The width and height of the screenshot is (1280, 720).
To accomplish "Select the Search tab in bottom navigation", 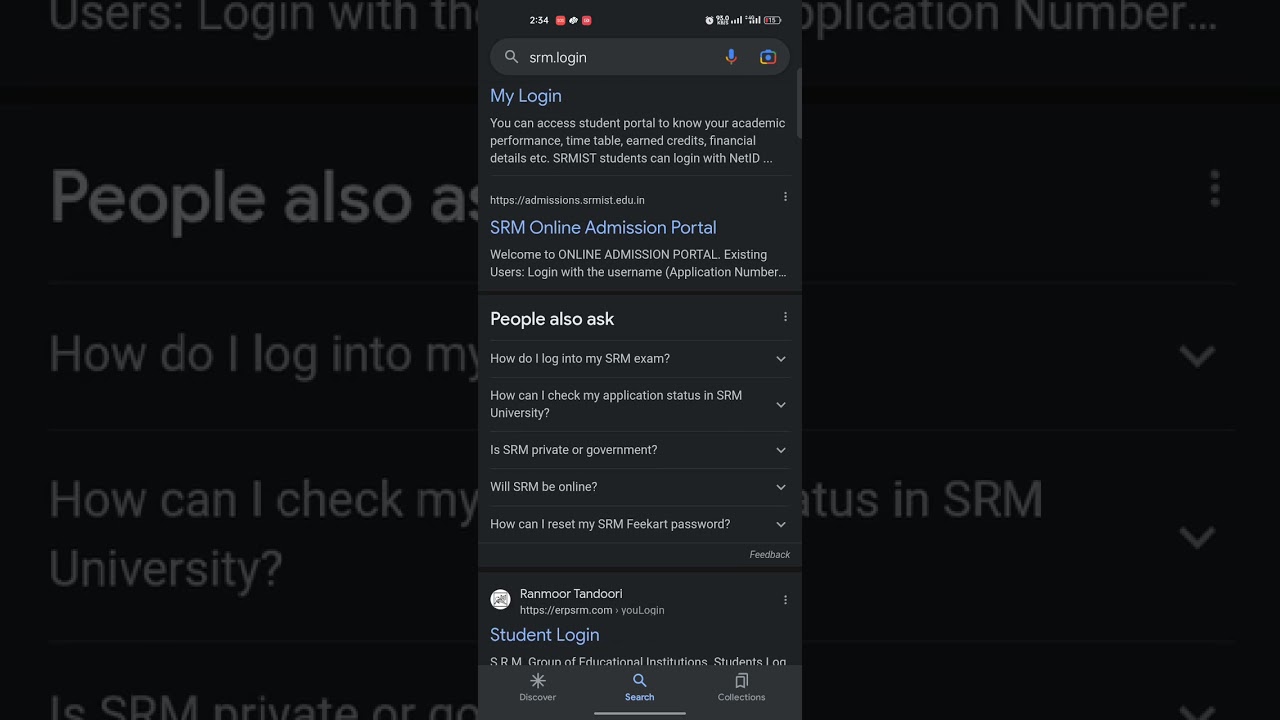I will (640, 687).
